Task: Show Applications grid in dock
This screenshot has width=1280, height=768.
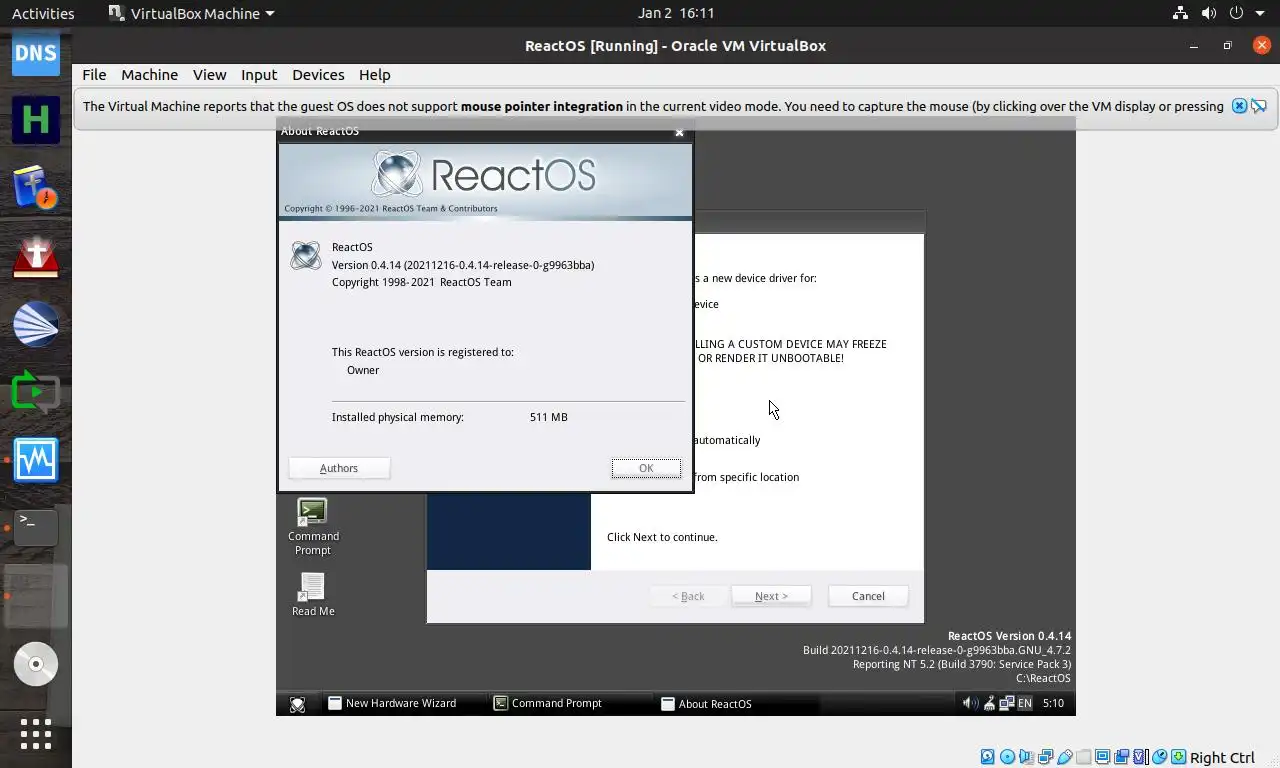Action: click(x=36, y=733)
